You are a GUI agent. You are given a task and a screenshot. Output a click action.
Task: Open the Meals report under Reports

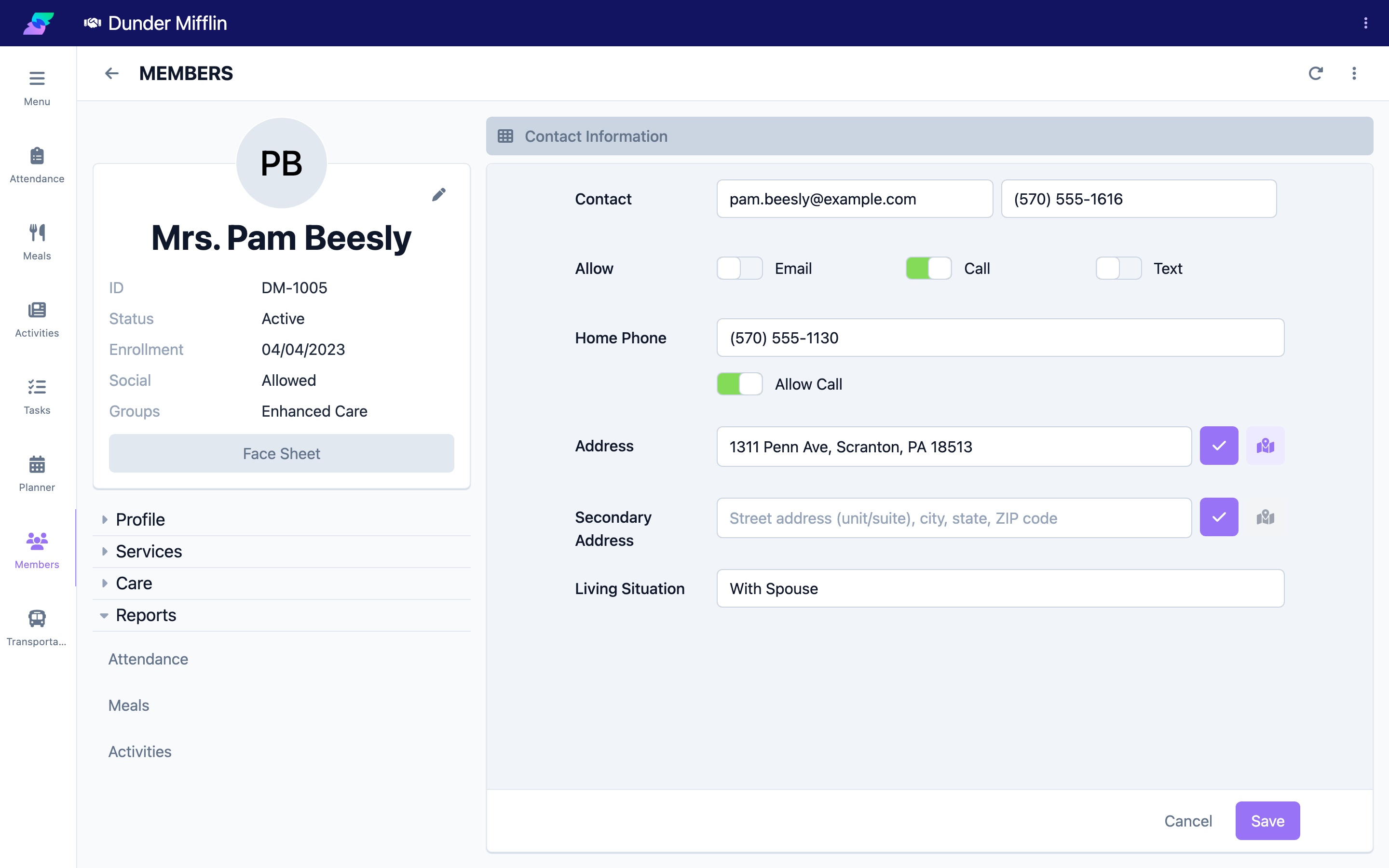click(129, 705)
